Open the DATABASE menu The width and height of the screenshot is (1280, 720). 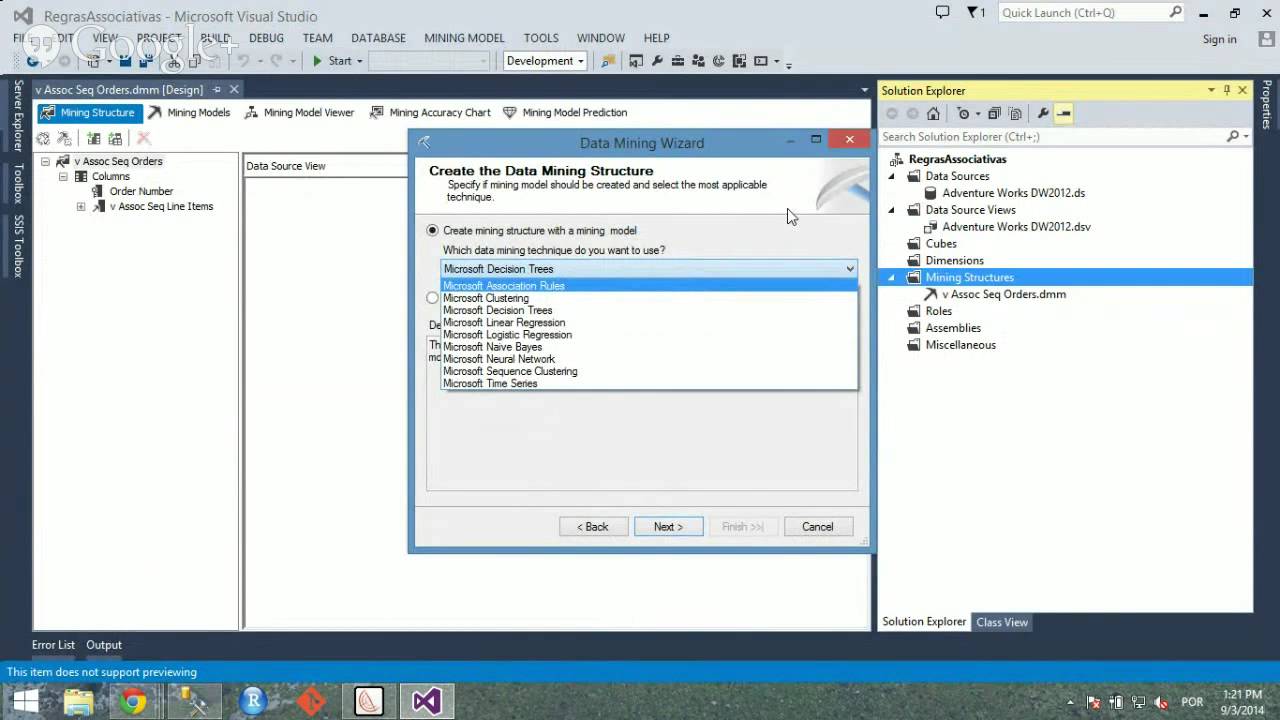[x=378, y=38]
